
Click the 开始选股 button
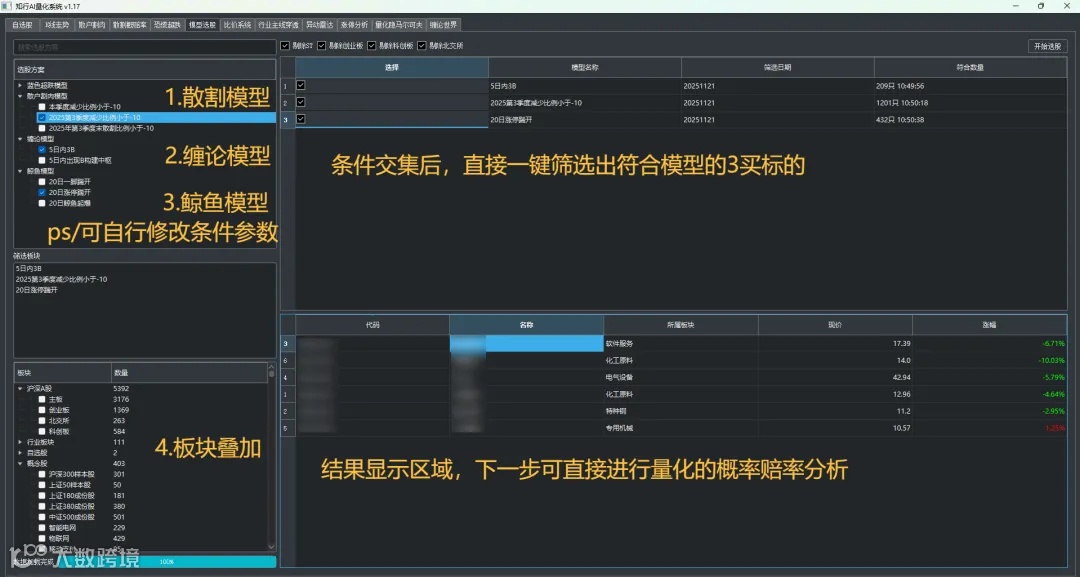point(1046,46)
